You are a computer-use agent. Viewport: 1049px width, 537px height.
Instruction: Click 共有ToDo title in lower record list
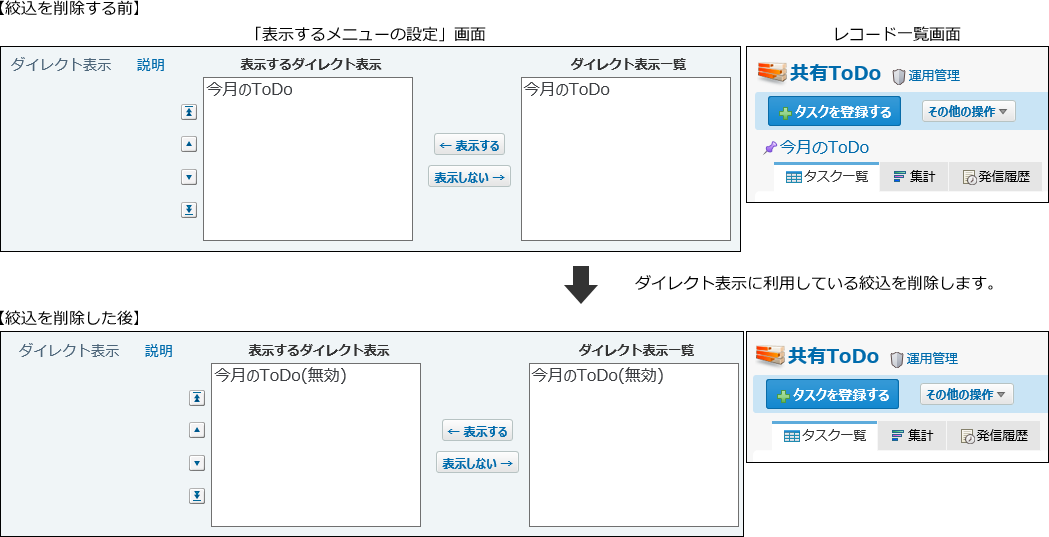833,356
